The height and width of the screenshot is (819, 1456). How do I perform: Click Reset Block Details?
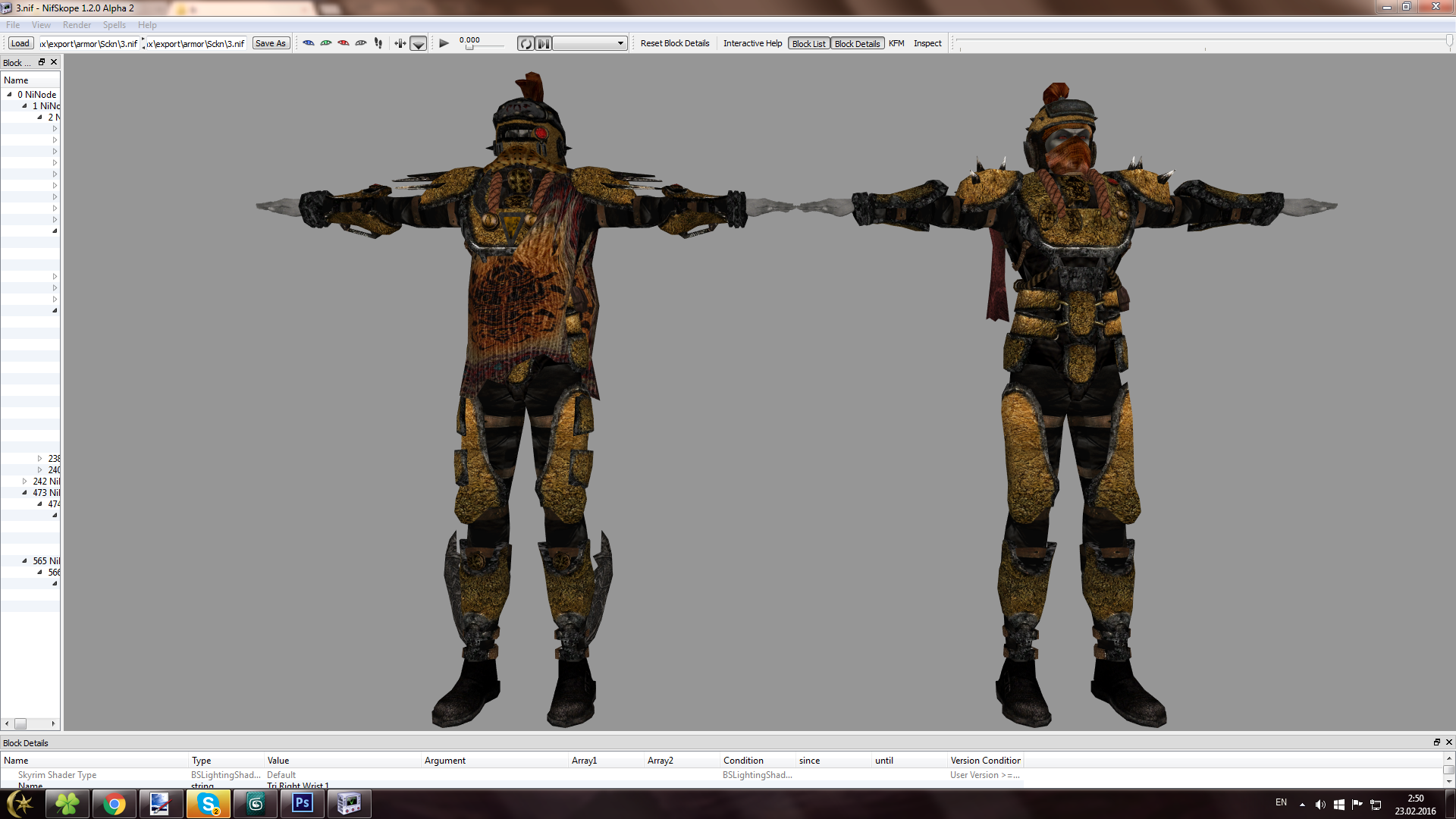click(675, 43)
